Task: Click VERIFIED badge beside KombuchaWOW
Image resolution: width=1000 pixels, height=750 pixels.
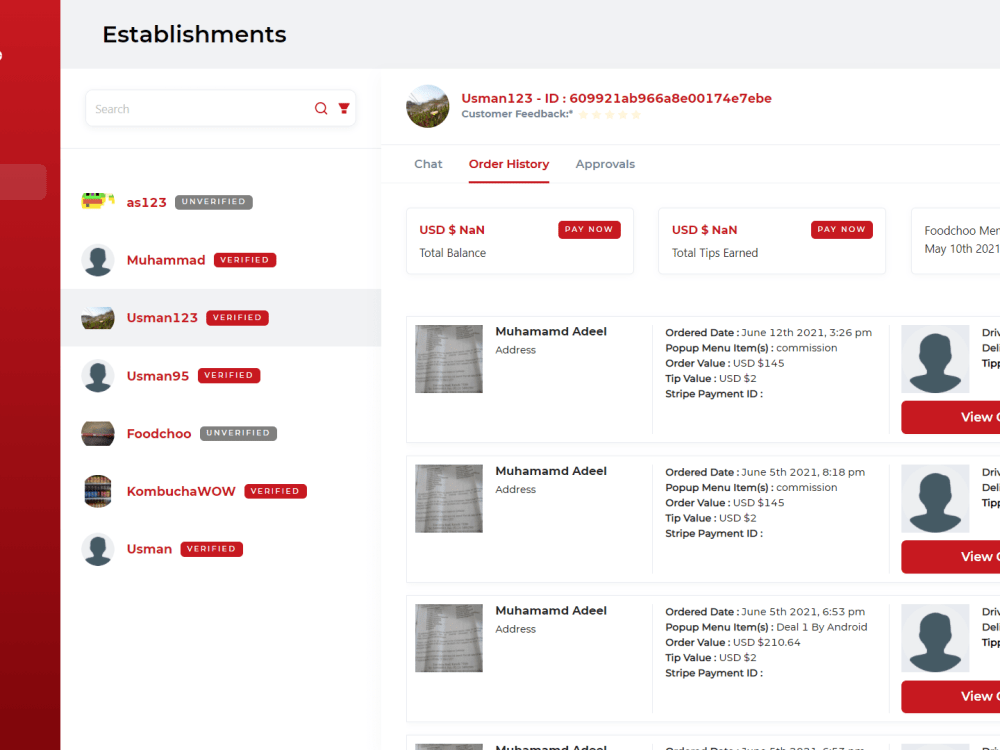Action: point(276,491)
